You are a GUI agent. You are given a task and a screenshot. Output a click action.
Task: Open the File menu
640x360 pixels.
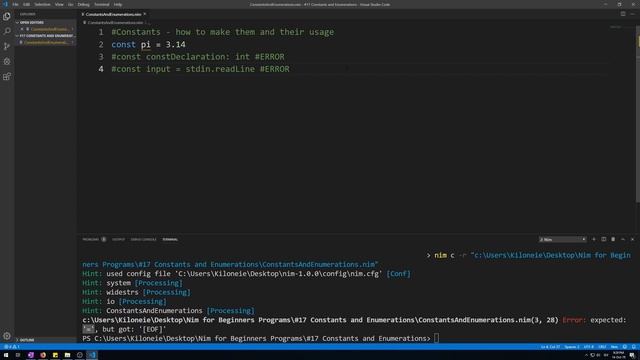tap(15, 4)
